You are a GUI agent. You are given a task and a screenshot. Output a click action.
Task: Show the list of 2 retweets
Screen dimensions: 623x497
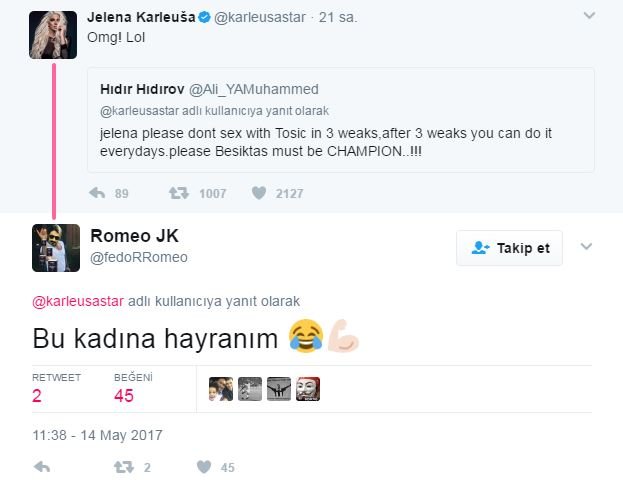pos(56,389)
